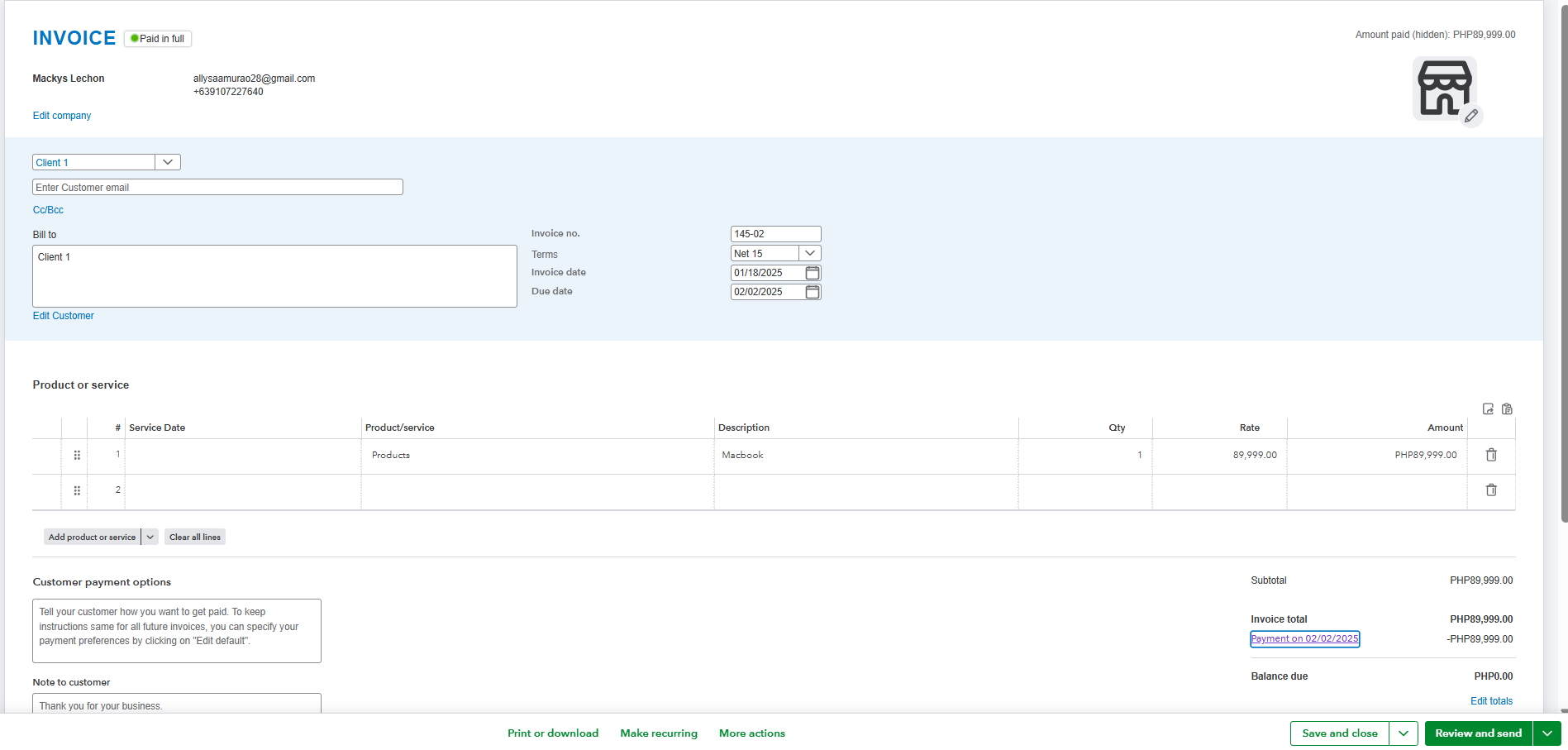Open Payment on 02/02/2025 link
1568x750 pixels.
[x=1304, y=638]
